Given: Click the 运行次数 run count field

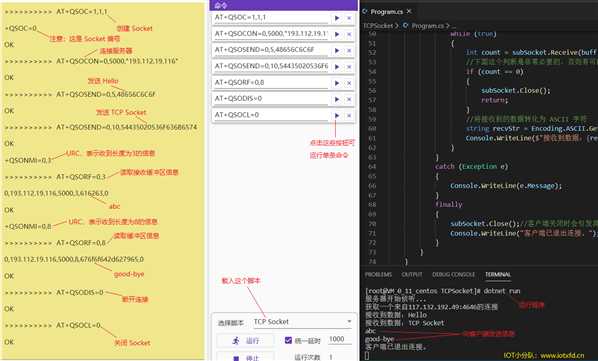Looking at the screenshot, I should tap(340, 357).
